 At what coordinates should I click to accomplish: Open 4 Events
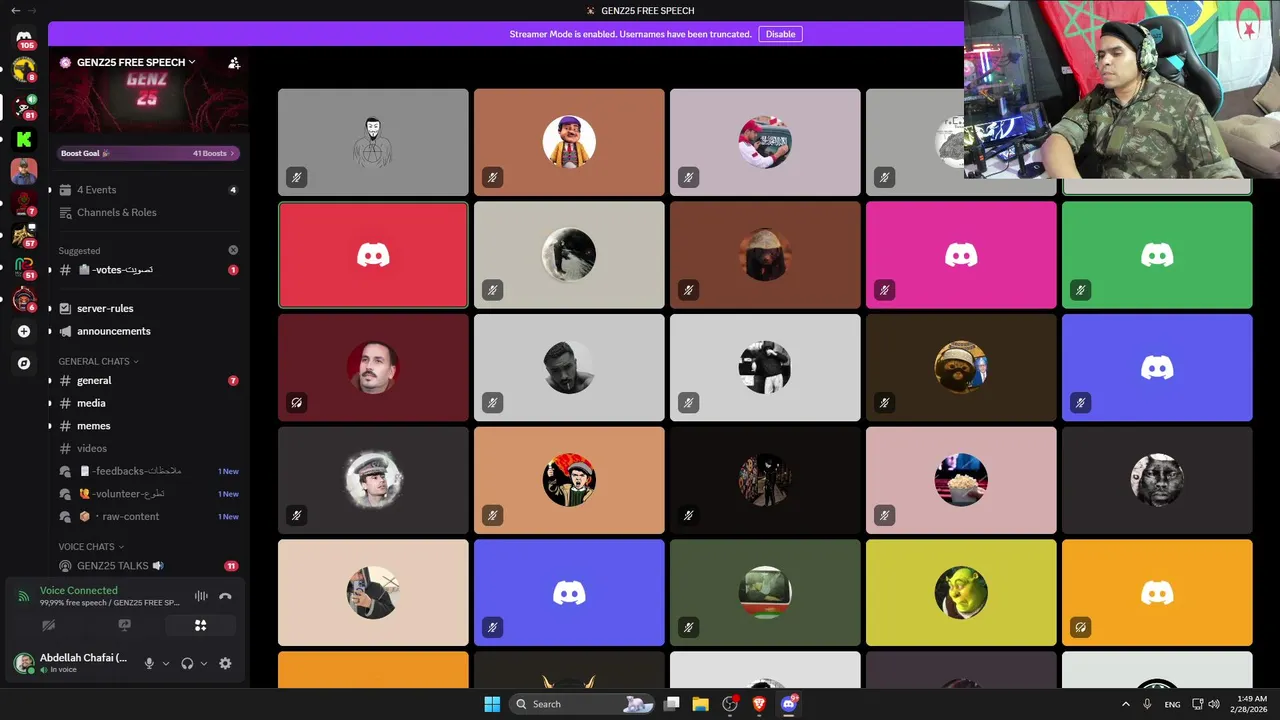148,190
